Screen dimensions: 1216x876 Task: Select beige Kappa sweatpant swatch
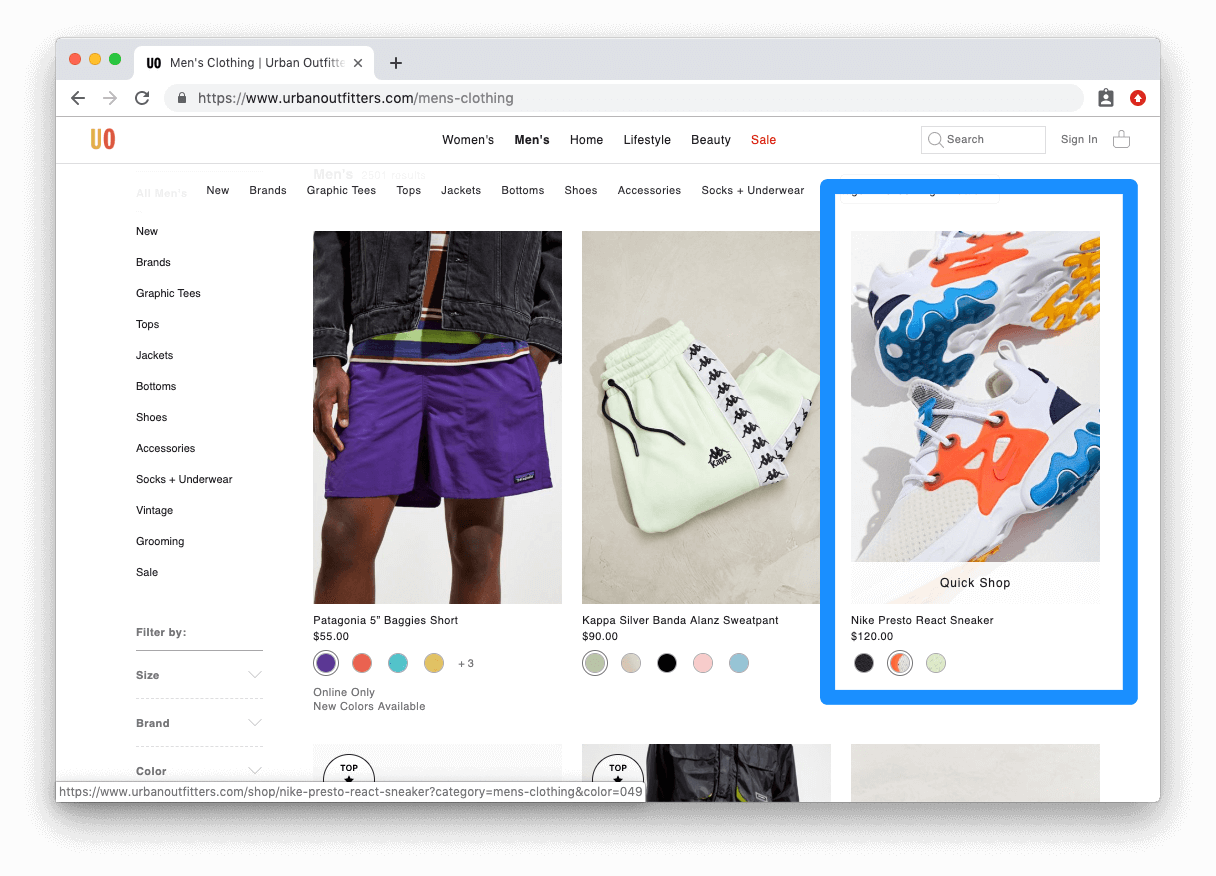tap(631, 663)
